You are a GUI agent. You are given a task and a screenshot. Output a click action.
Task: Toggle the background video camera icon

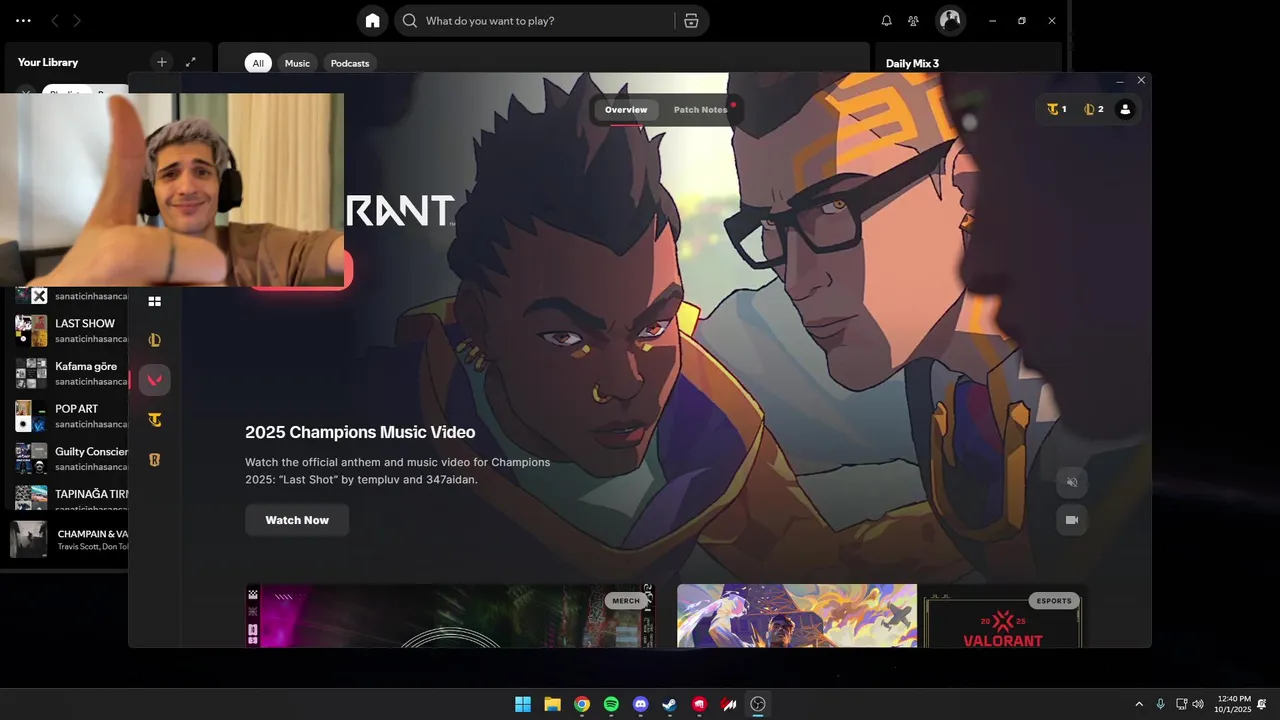[1072, 520]
